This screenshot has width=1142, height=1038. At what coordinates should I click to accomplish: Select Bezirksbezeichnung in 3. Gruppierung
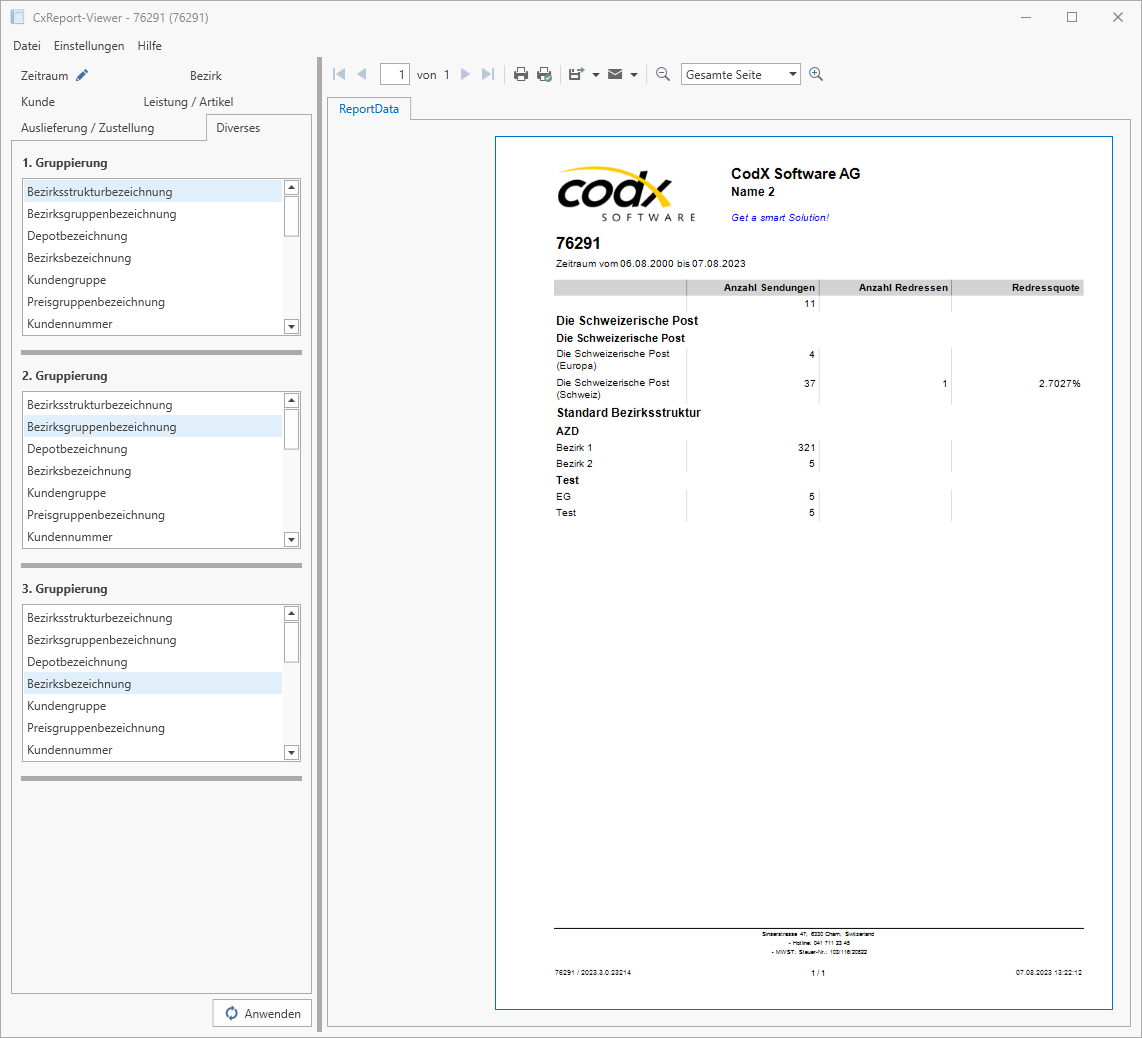point(153,683)
